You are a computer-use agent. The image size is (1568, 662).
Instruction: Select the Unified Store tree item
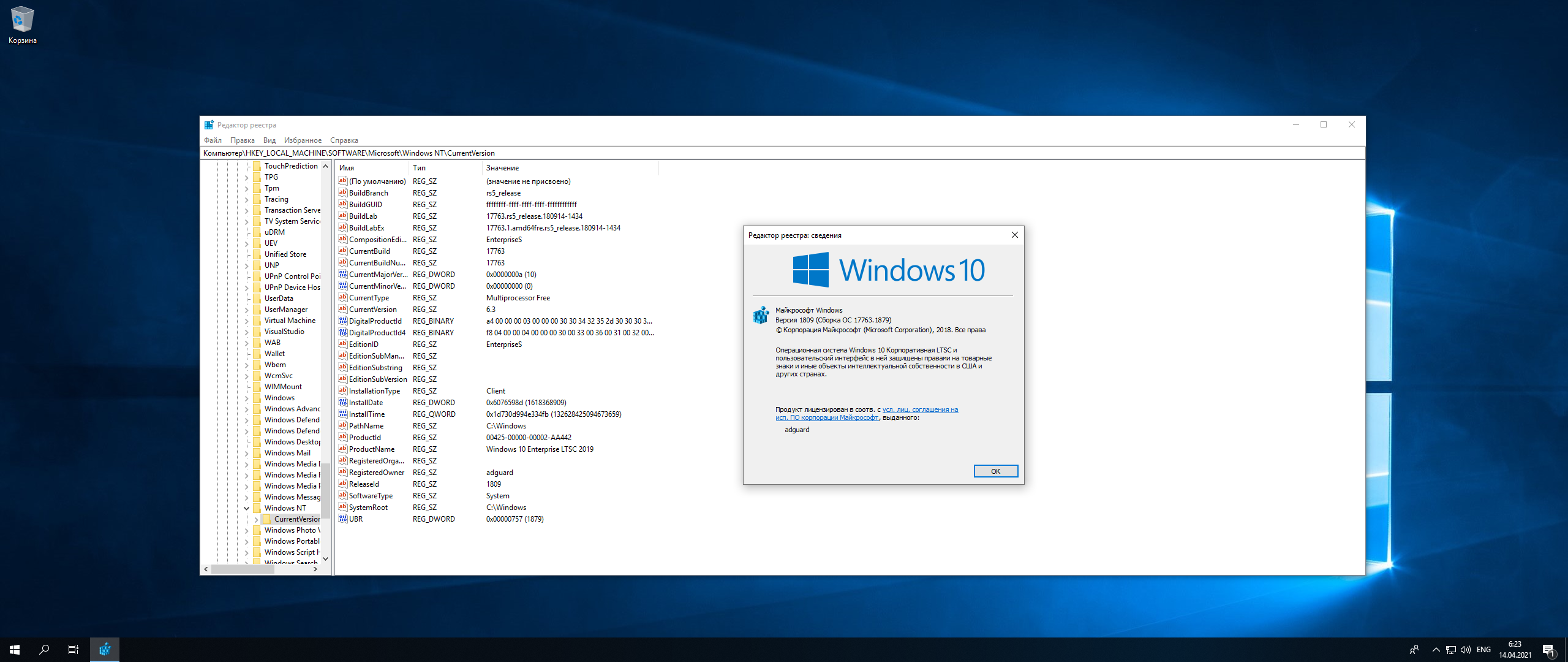point(285,254)
